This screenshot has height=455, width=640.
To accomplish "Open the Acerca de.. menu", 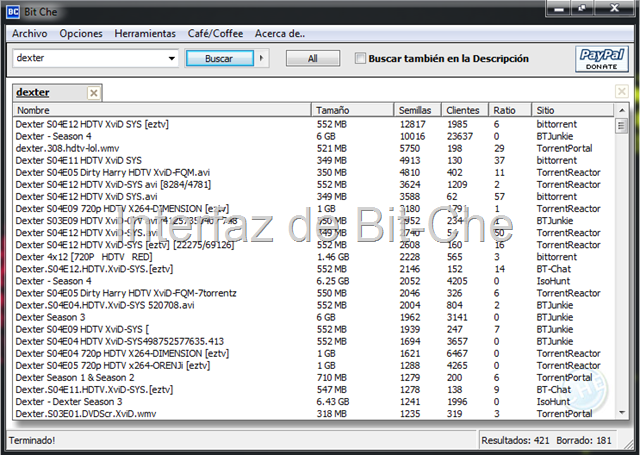I will (280, 33).
